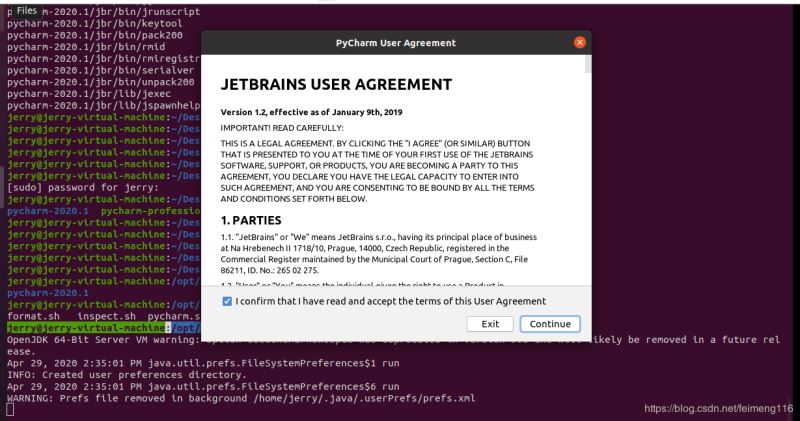This screenshot has width=800, height=421.
Task: Click 'IMPORTANT! READ CAREFULLY:' text
Action: click(282, 128)
